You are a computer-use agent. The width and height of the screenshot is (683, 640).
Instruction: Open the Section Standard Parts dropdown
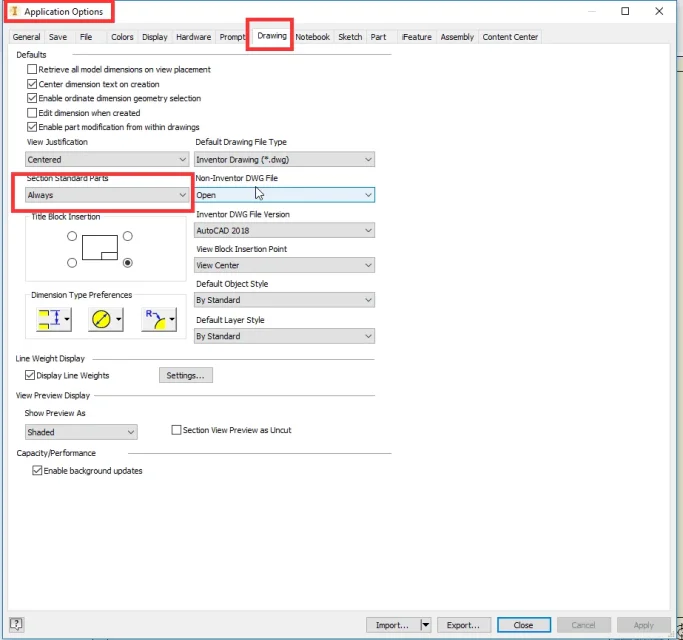click(x=107, y=195)
